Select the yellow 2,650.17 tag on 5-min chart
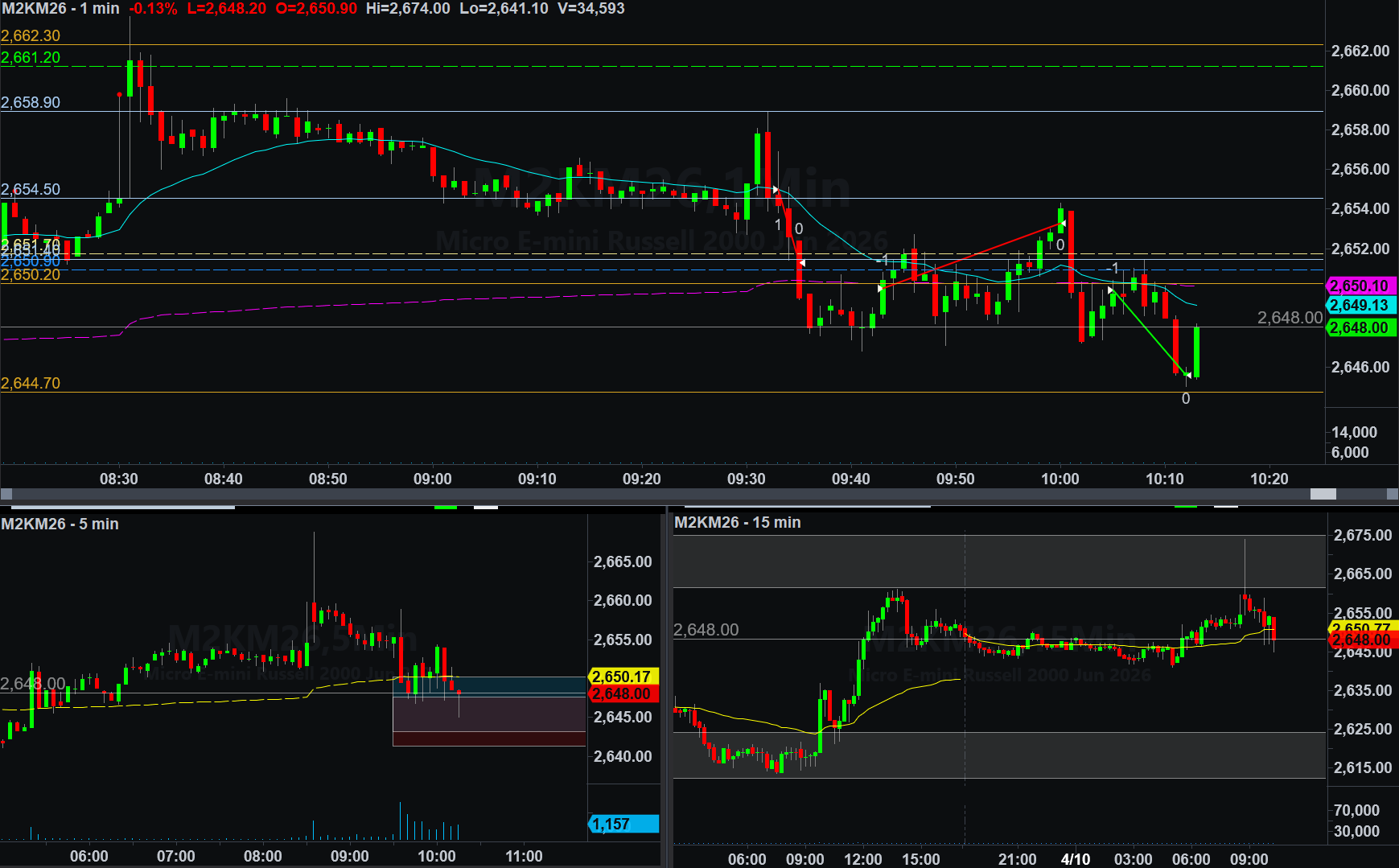This screenshot has height=868, width=1399. pos(622,677)
